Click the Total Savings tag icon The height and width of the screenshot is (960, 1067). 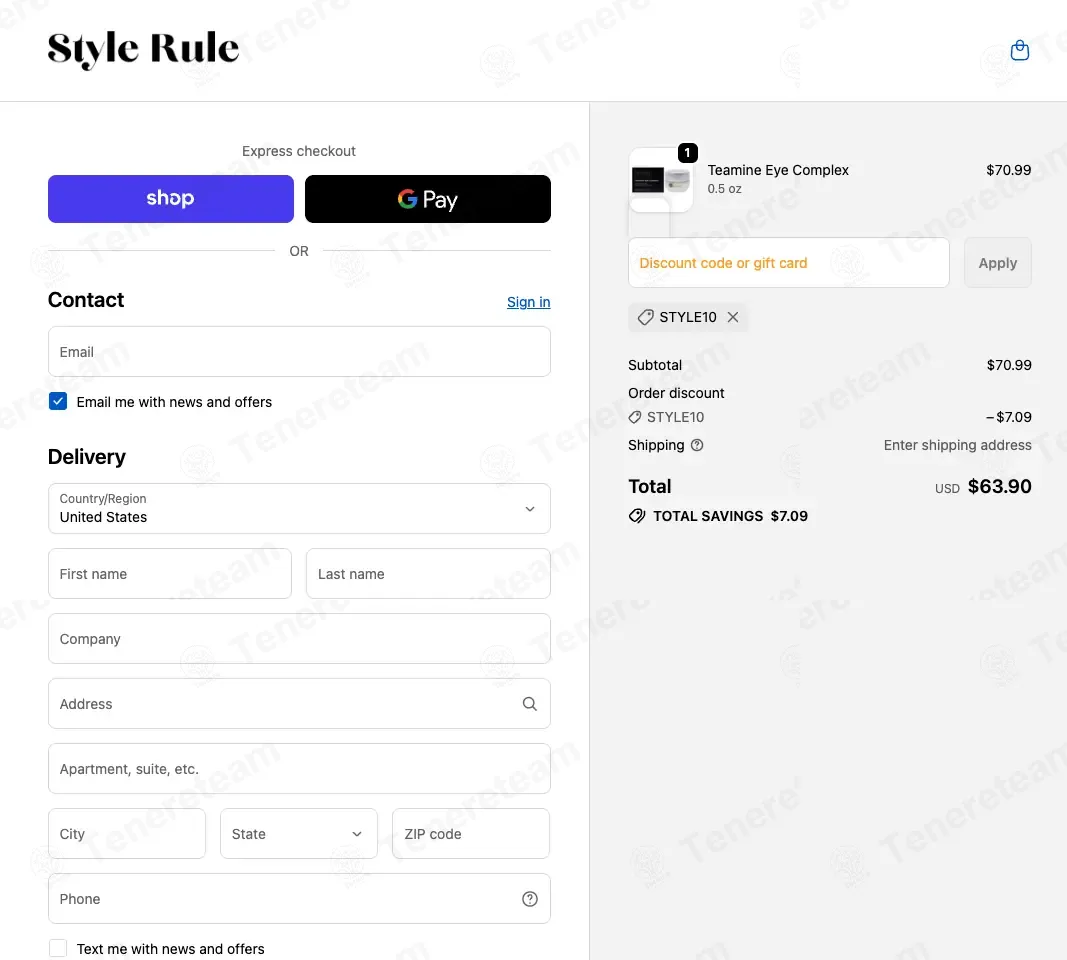pos(637,516)
